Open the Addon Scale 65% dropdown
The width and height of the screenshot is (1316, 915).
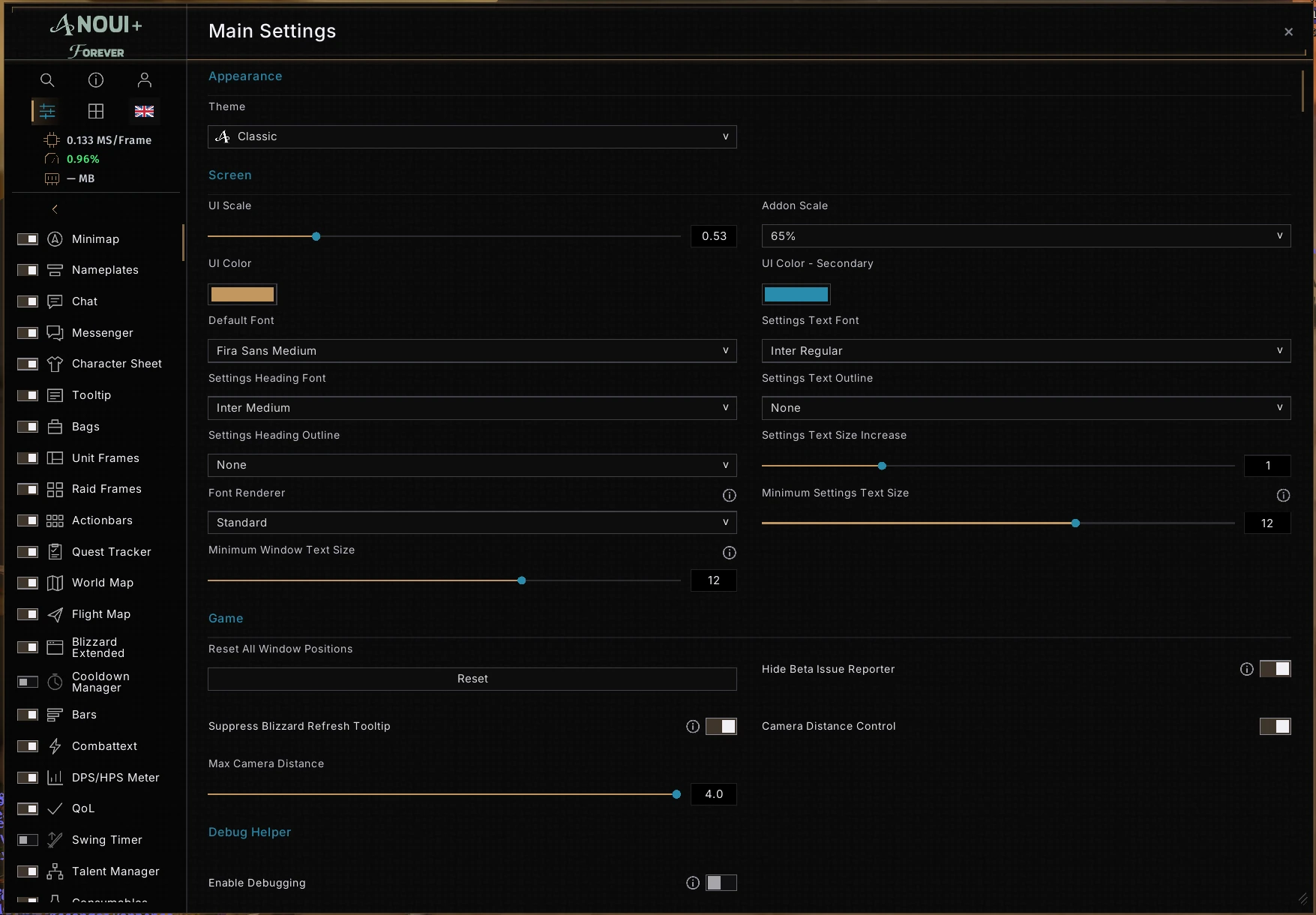tap(1026, 235)
